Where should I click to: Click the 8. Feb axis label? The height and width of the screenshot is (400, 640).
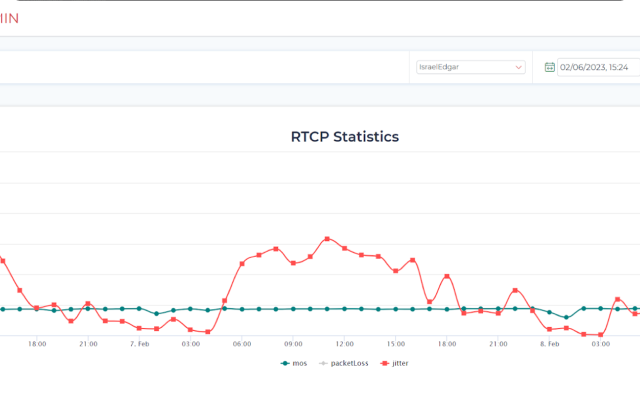click(549, 344)
